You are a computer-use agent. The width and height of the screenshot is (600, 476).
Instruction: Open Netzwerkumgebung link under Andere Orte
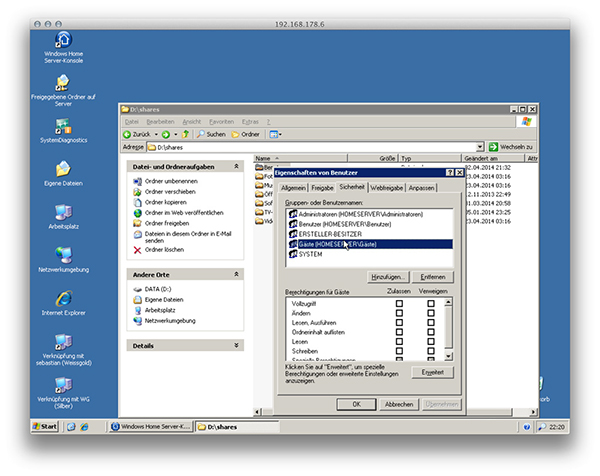pyautogui.click(x=170, y=321)
